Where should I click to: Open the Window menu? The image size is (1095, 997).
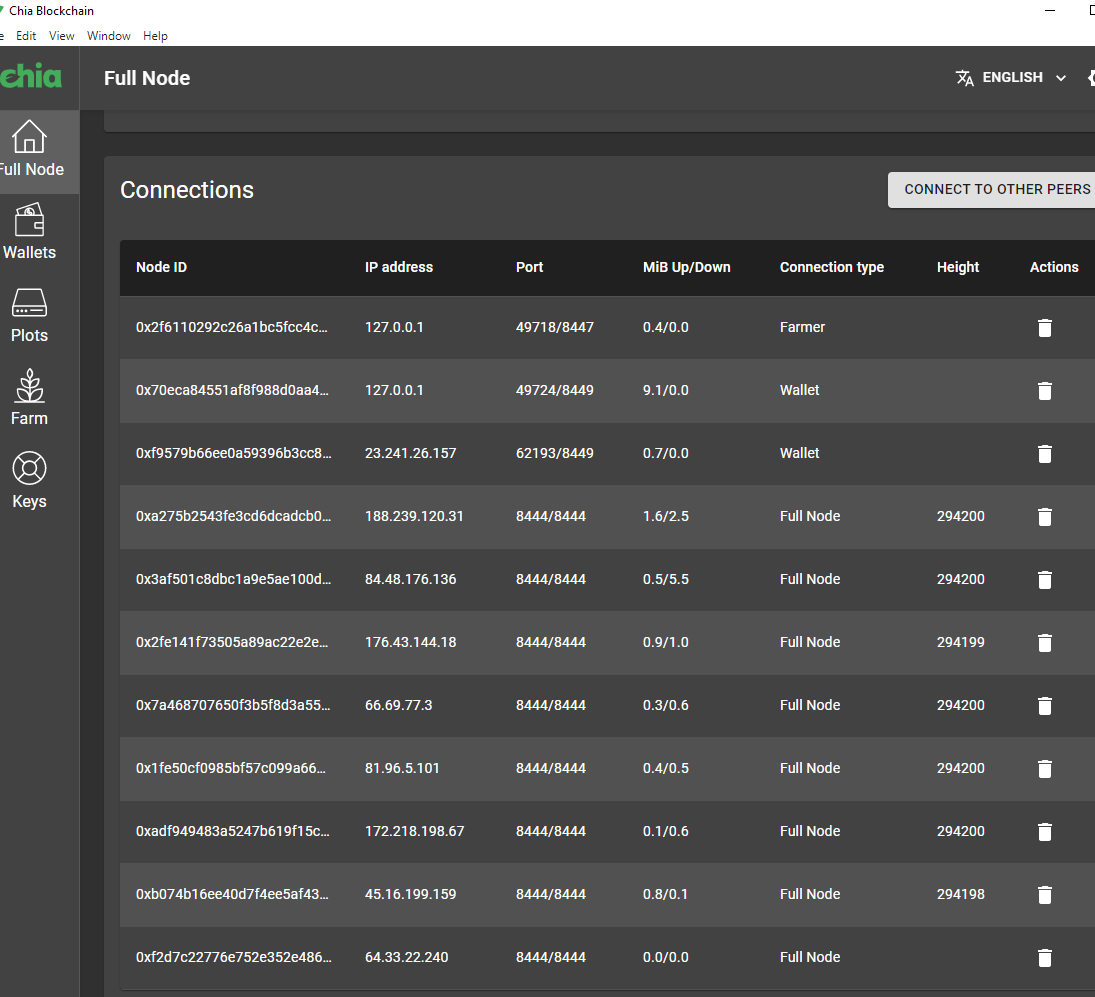pos(108,36)
